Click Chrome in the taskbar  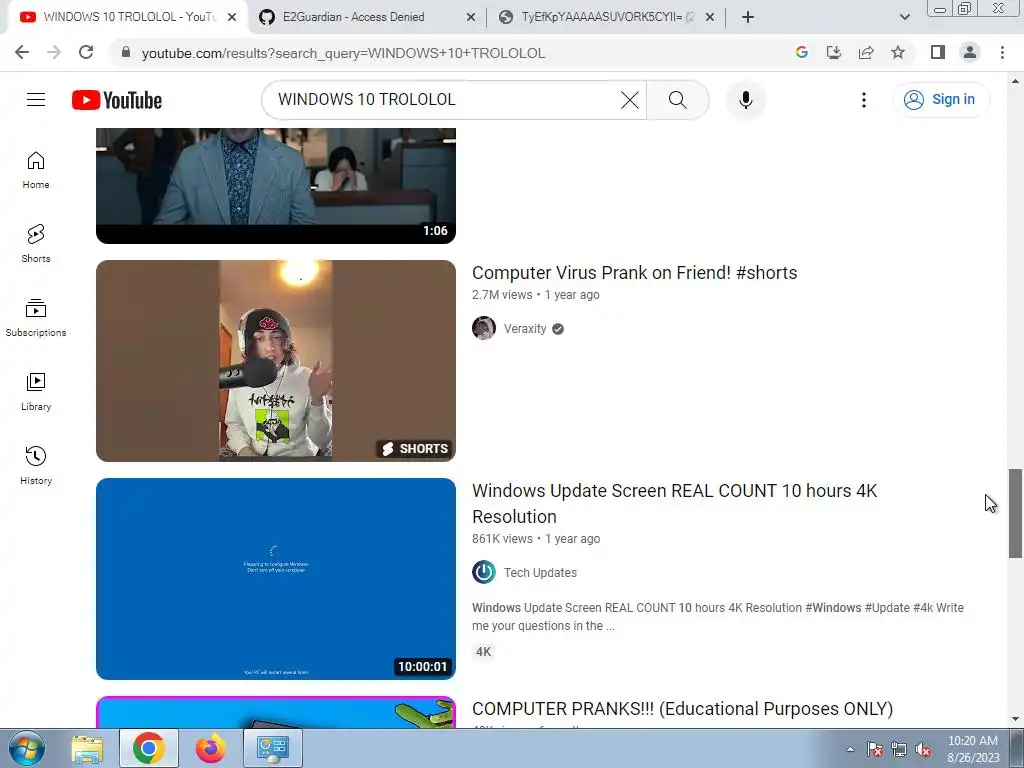pos(149,748)
